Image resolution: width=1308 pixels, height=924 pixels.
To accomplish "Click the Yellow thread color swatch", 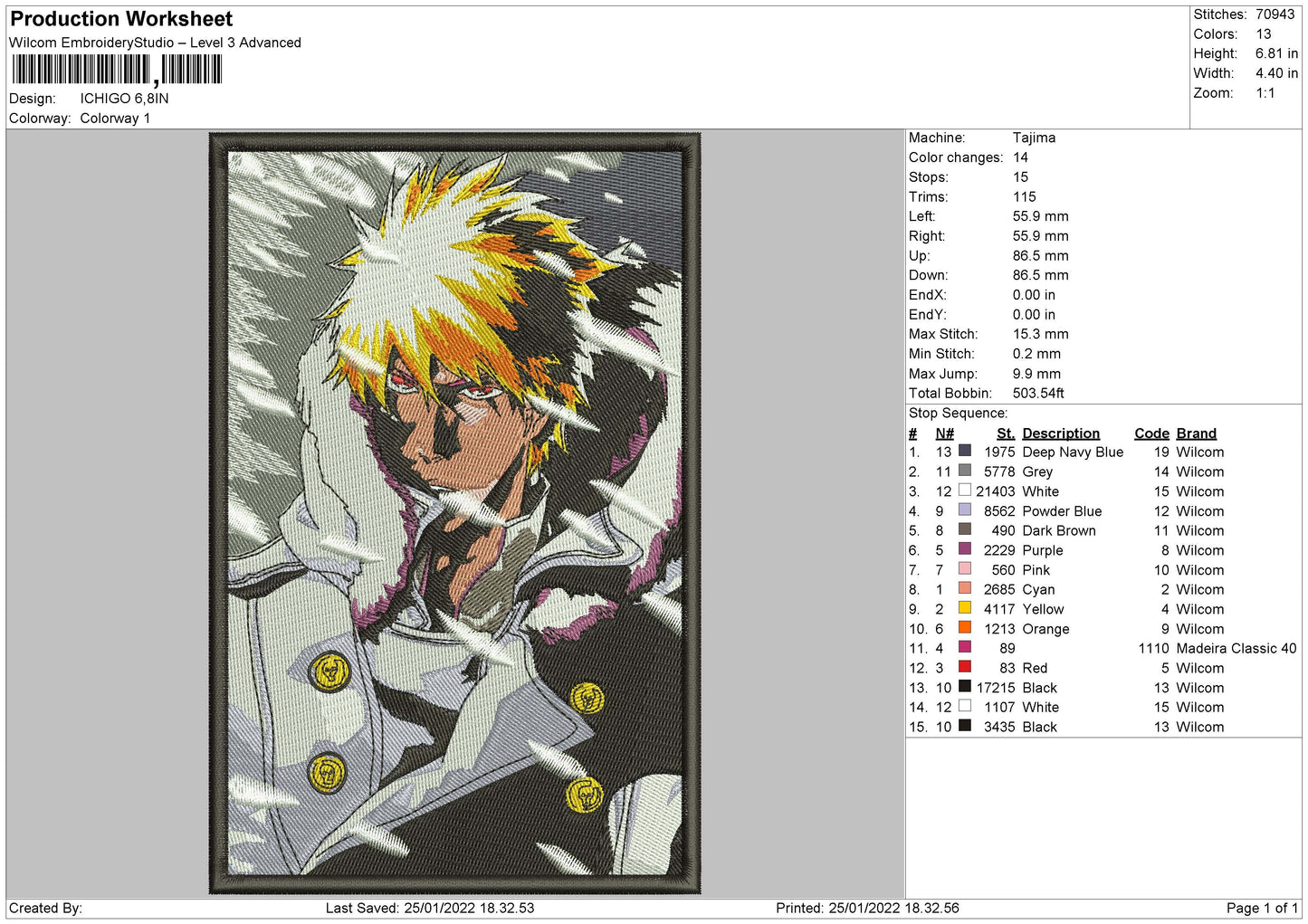I will (965, 608).
